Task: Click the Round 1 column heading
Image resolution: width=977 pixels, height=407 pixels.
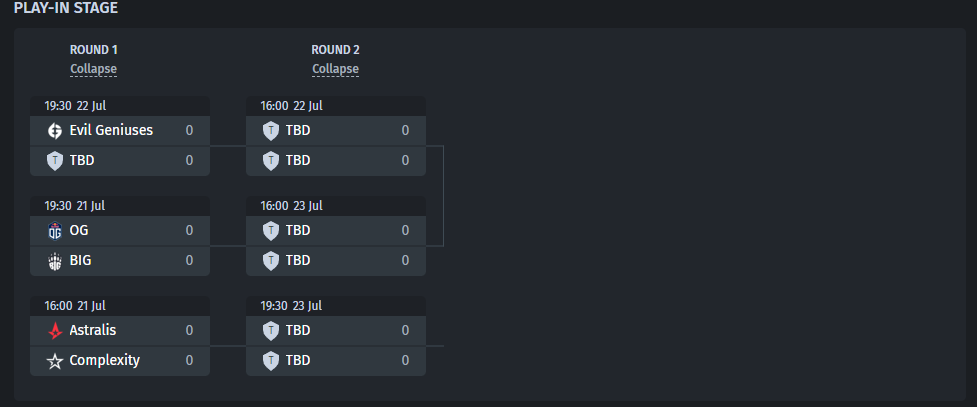Action: tap(93, 50)
